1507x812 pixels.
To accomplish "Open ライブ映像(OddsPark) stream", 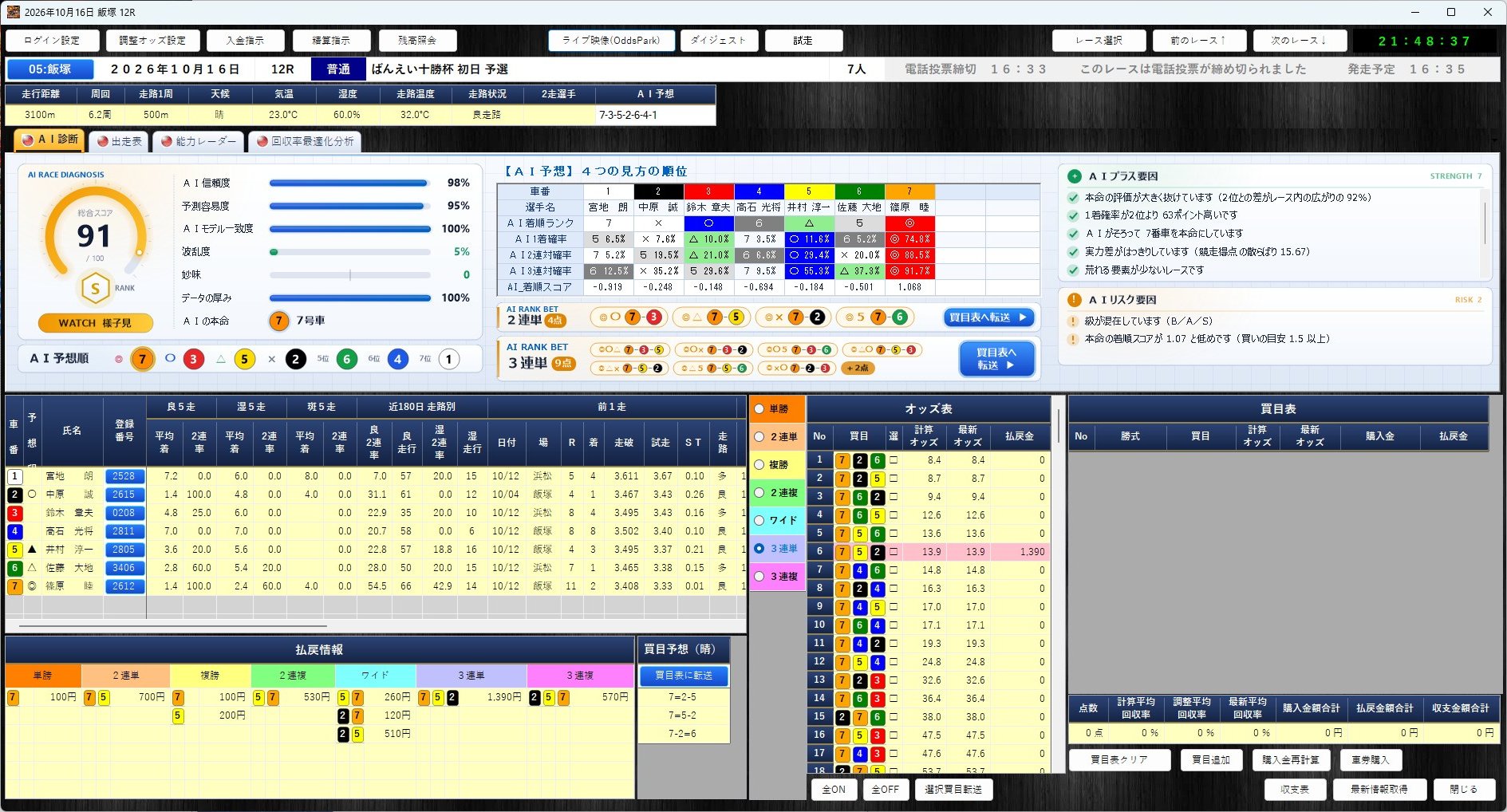I will click(611, 41).
